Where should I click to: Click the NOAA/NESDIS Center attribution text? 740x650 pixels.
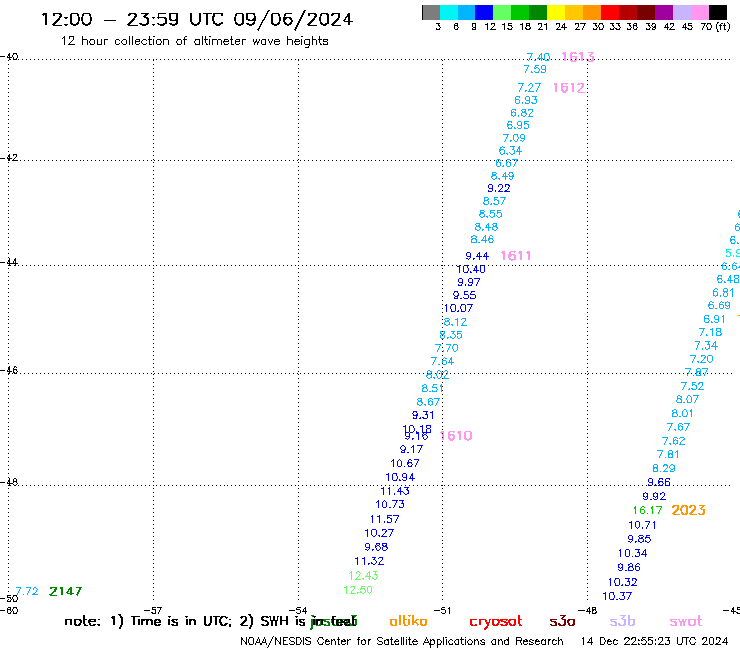tap(402, 642)
